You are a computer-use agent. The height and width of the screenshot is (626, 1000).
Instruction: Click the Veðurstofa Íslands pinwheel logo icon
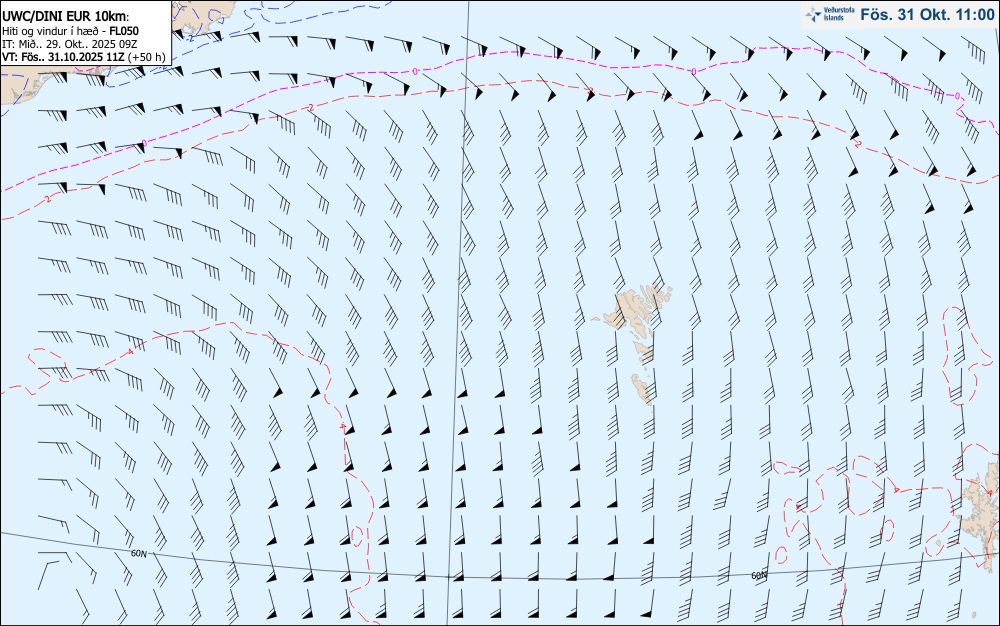tap(813, 14)
